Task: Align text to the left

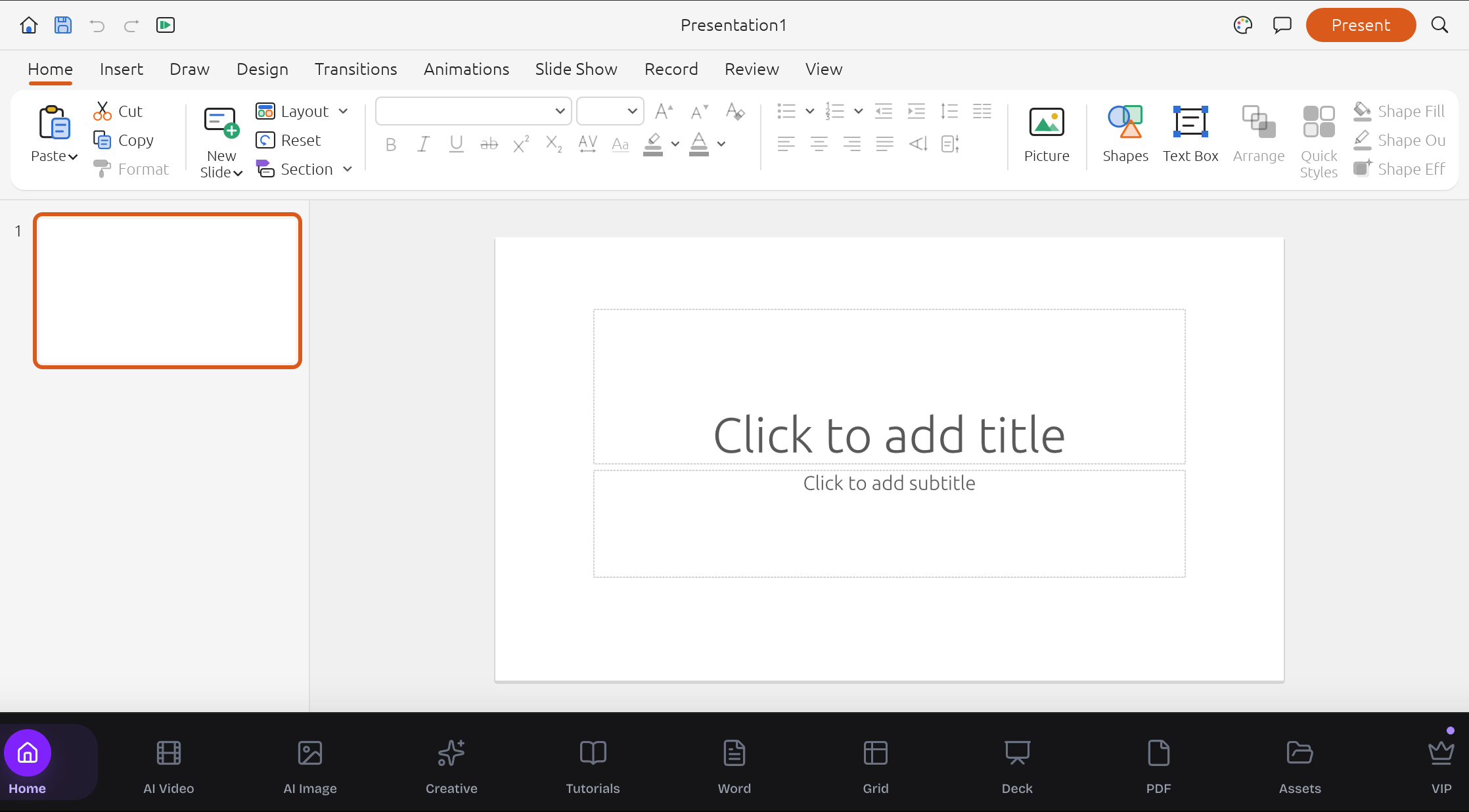Action: click(x=786, y=144)
